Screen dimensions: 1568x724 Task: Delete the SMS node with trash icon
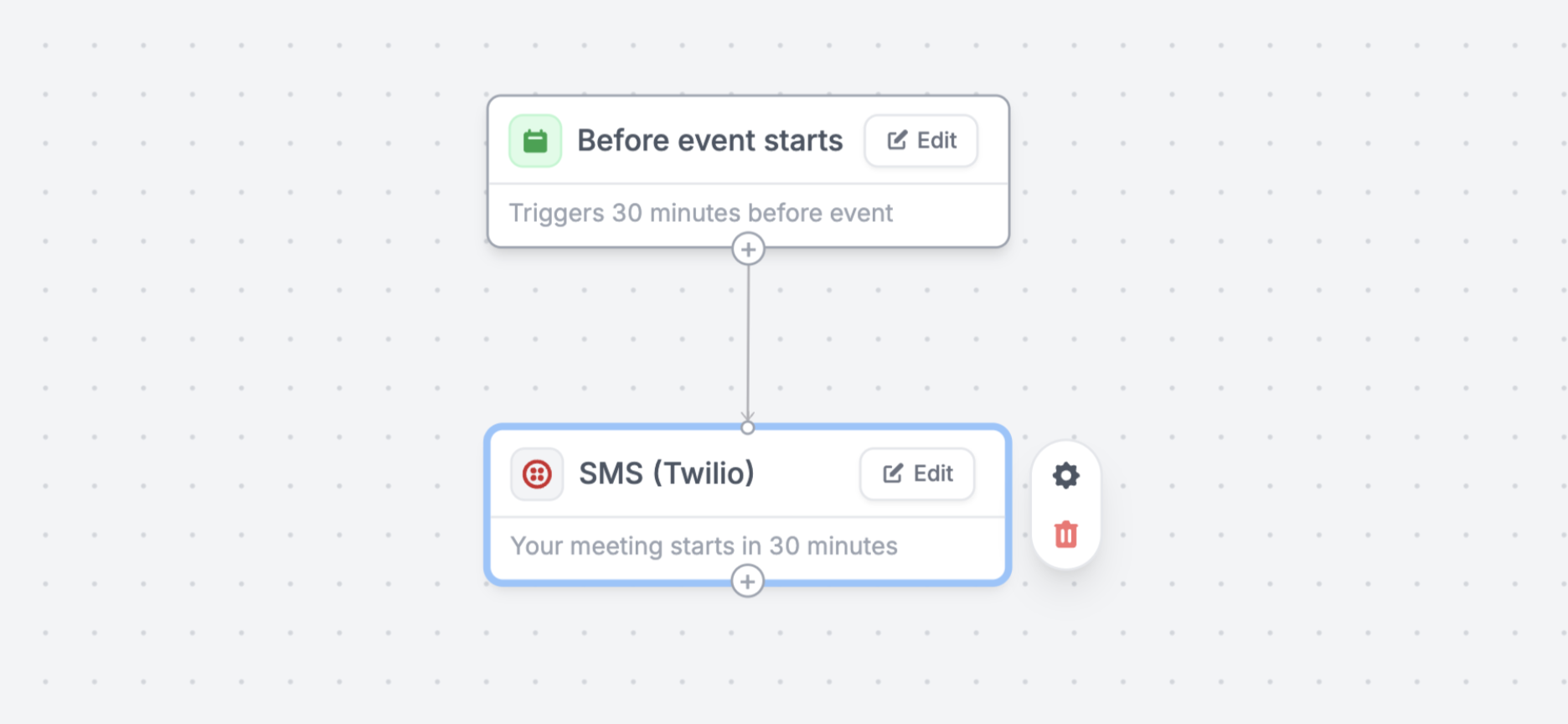[x=1065, y=534]
